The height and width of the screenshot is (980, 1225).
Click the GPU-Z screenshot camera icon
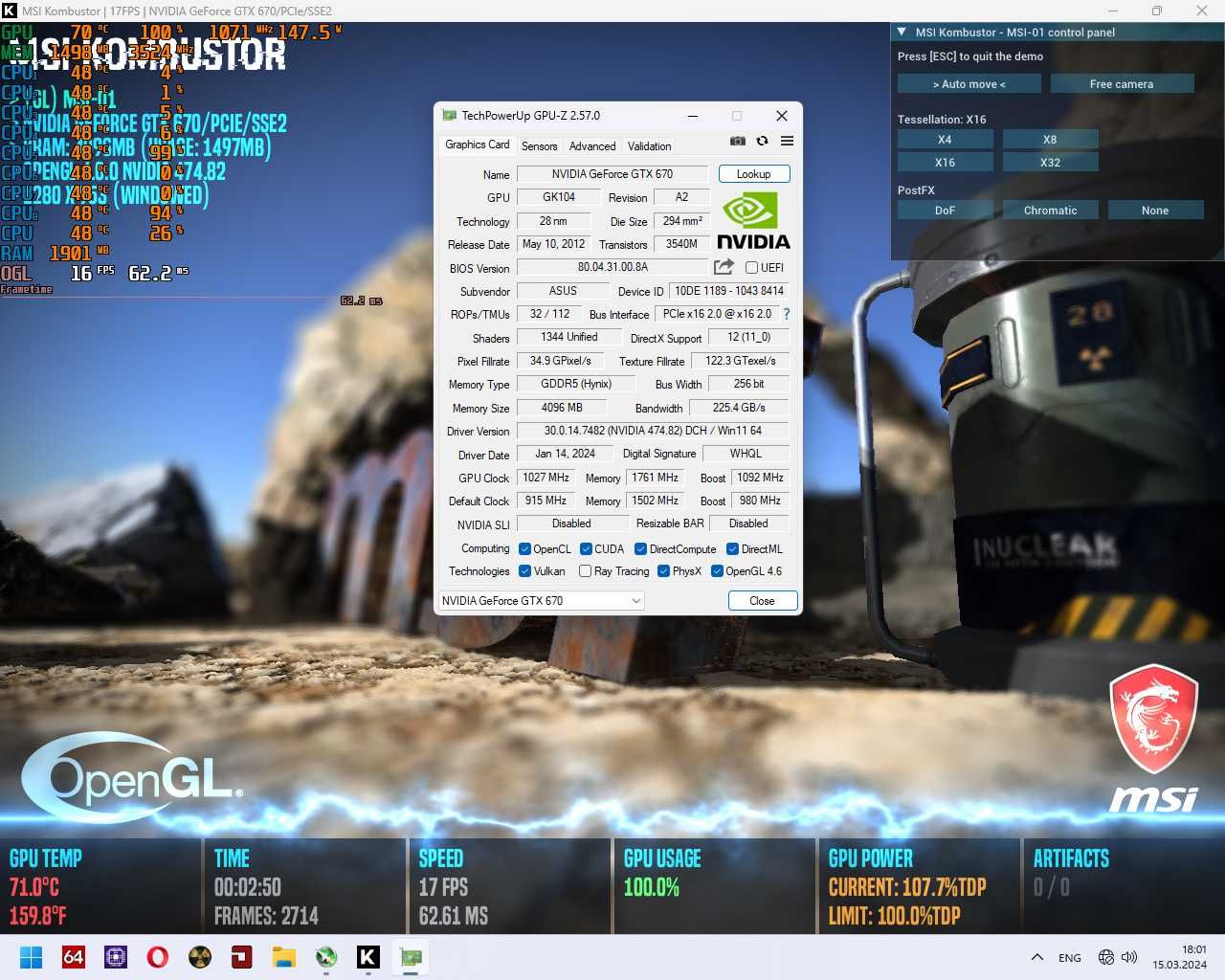coord(738,141)
